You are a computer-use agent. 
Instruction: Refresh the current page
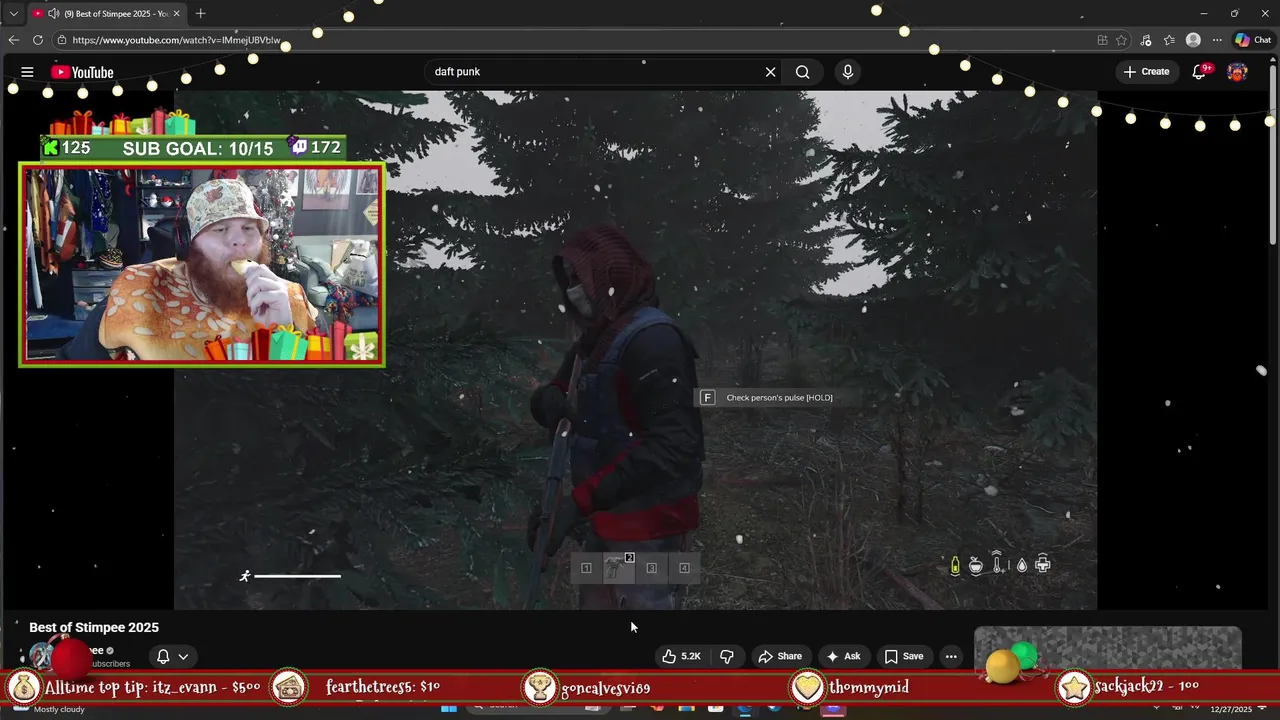click(38, 40)
